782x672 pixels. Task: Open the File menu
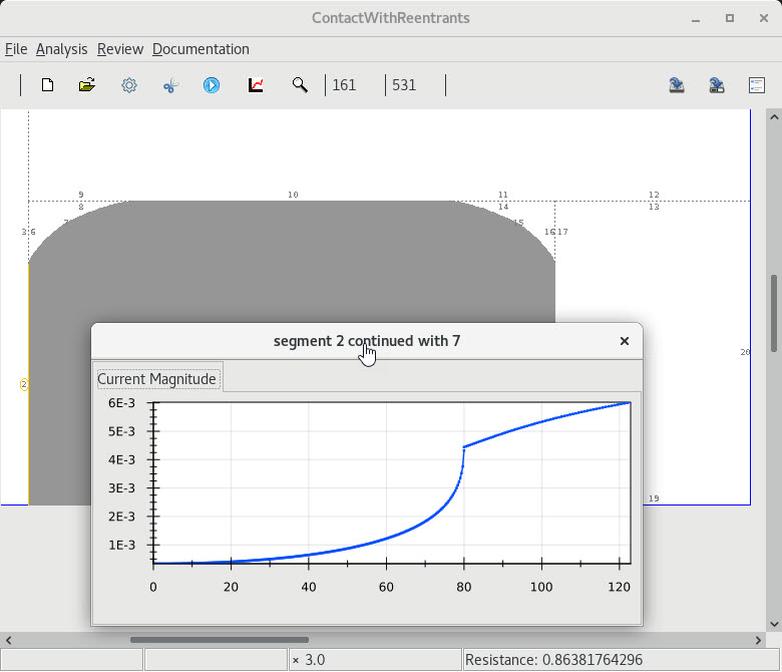click(x=16, y=49)
